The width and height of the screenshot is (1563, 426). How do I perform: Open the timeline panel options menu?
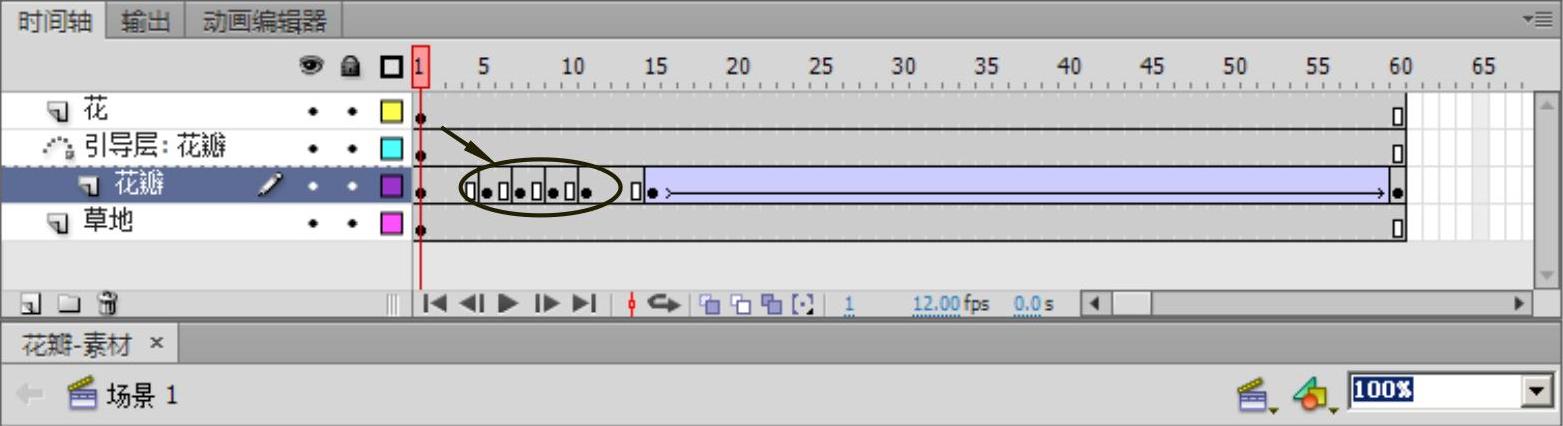1541,18
